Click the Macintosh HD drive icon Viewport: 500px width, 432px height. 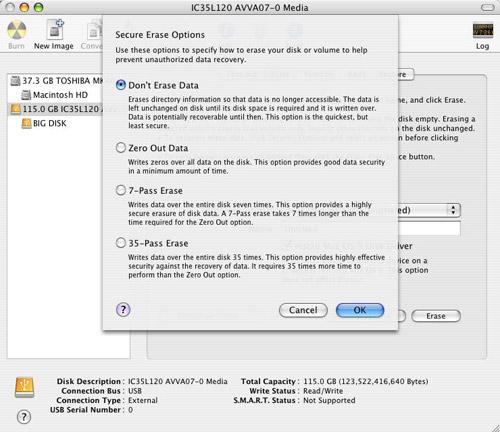click(26, 95)
